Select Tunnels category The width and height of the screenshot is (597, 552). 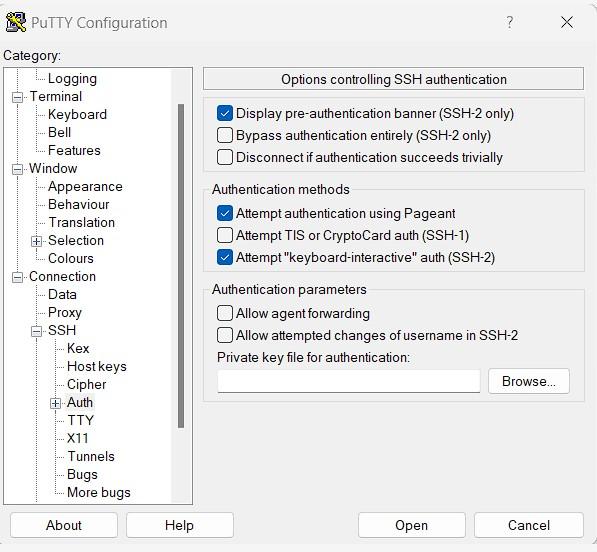[91, 457]
